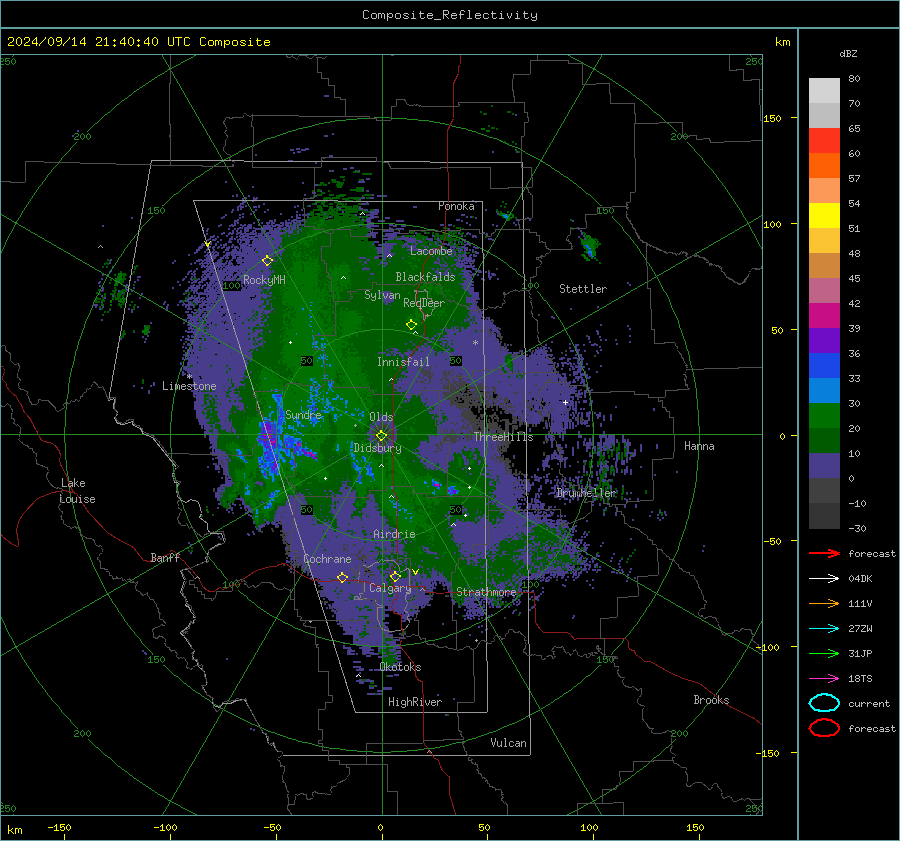Click the red forecast ellipse legend symbol
The width and height of the screenshot is (900, 841).
click(824, 728)
